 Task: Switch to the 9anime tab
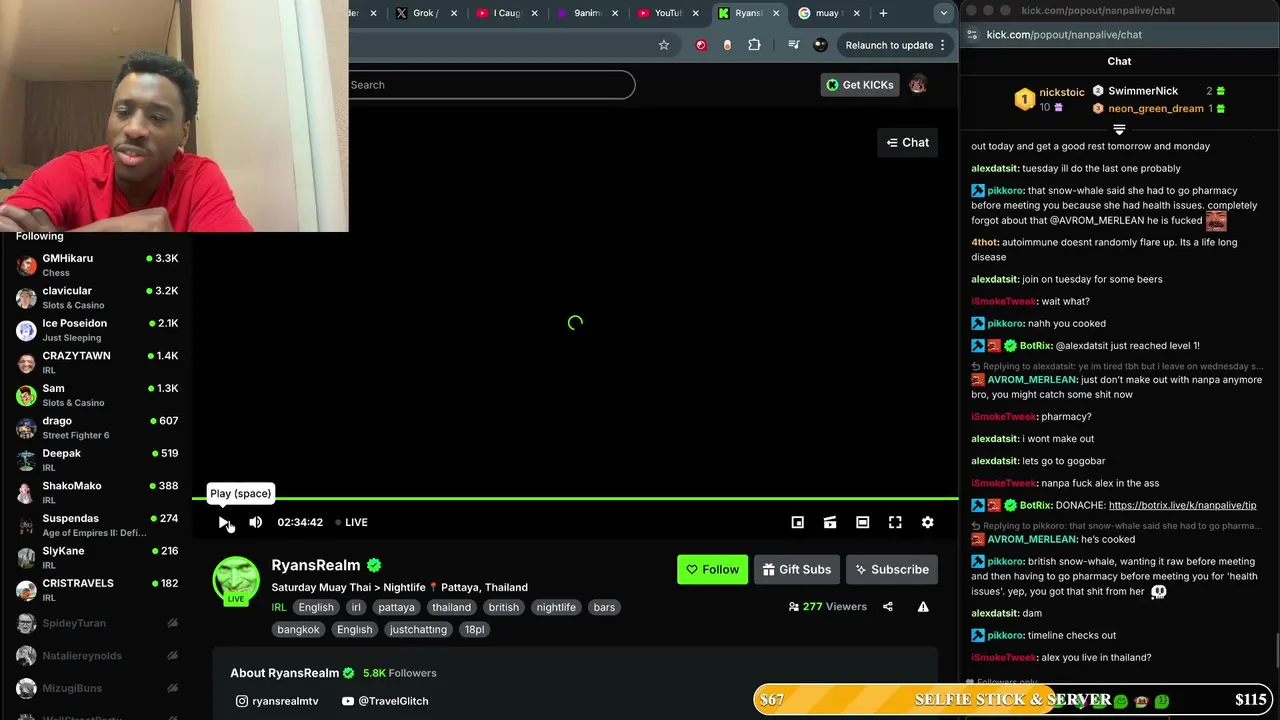[x=588, y=13]
